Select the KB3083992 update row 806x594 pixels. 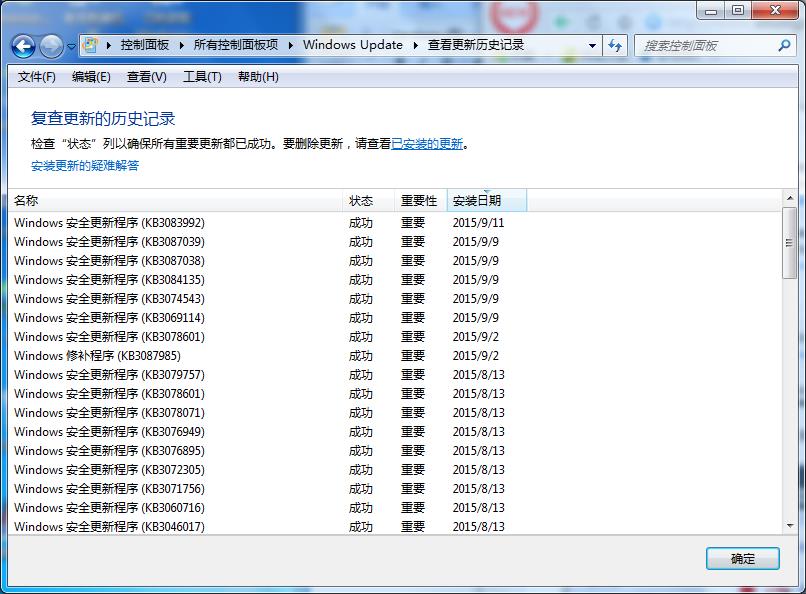[x=394, y=223]
